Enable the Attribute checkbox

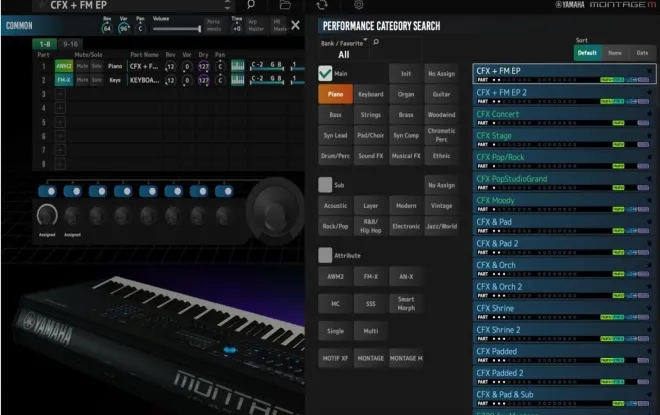point(325,255)
